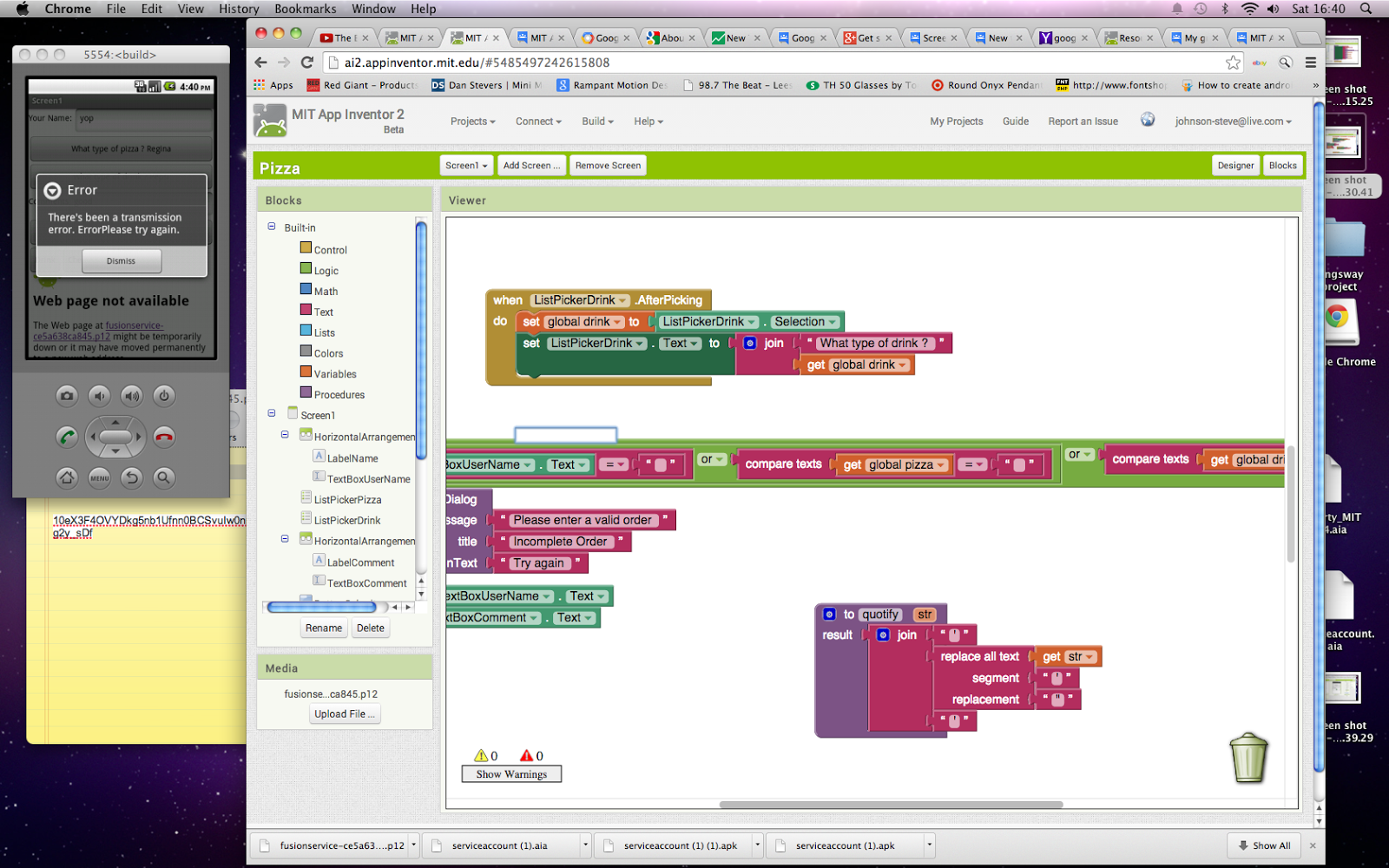This screenshot has height=868, width=1389.
Task: Open the Build dropdown menu
Action: (x=597, y=122)
